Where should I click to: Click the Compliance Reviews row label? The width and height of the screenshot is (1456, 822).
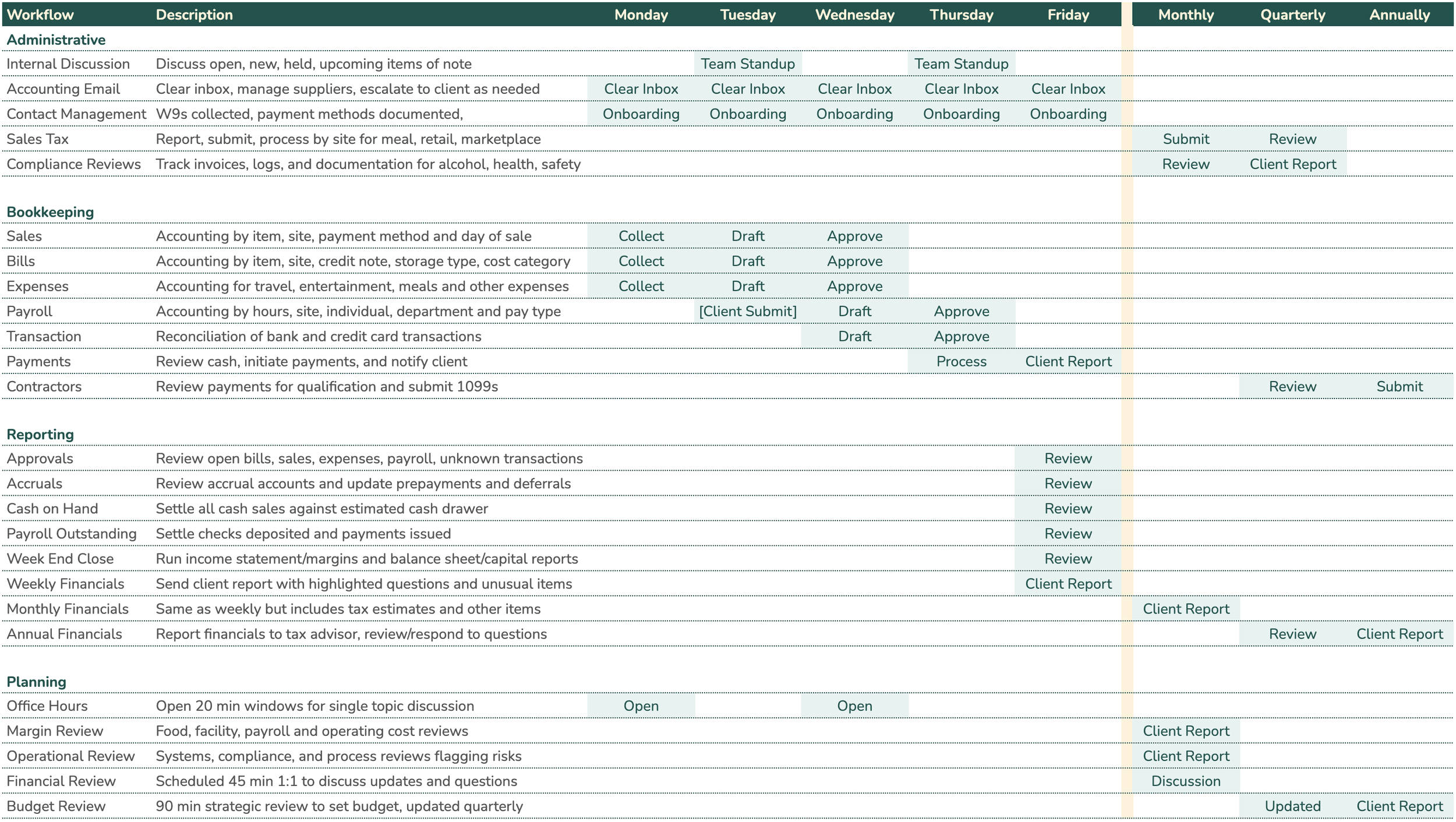click(x=73, y=164)
